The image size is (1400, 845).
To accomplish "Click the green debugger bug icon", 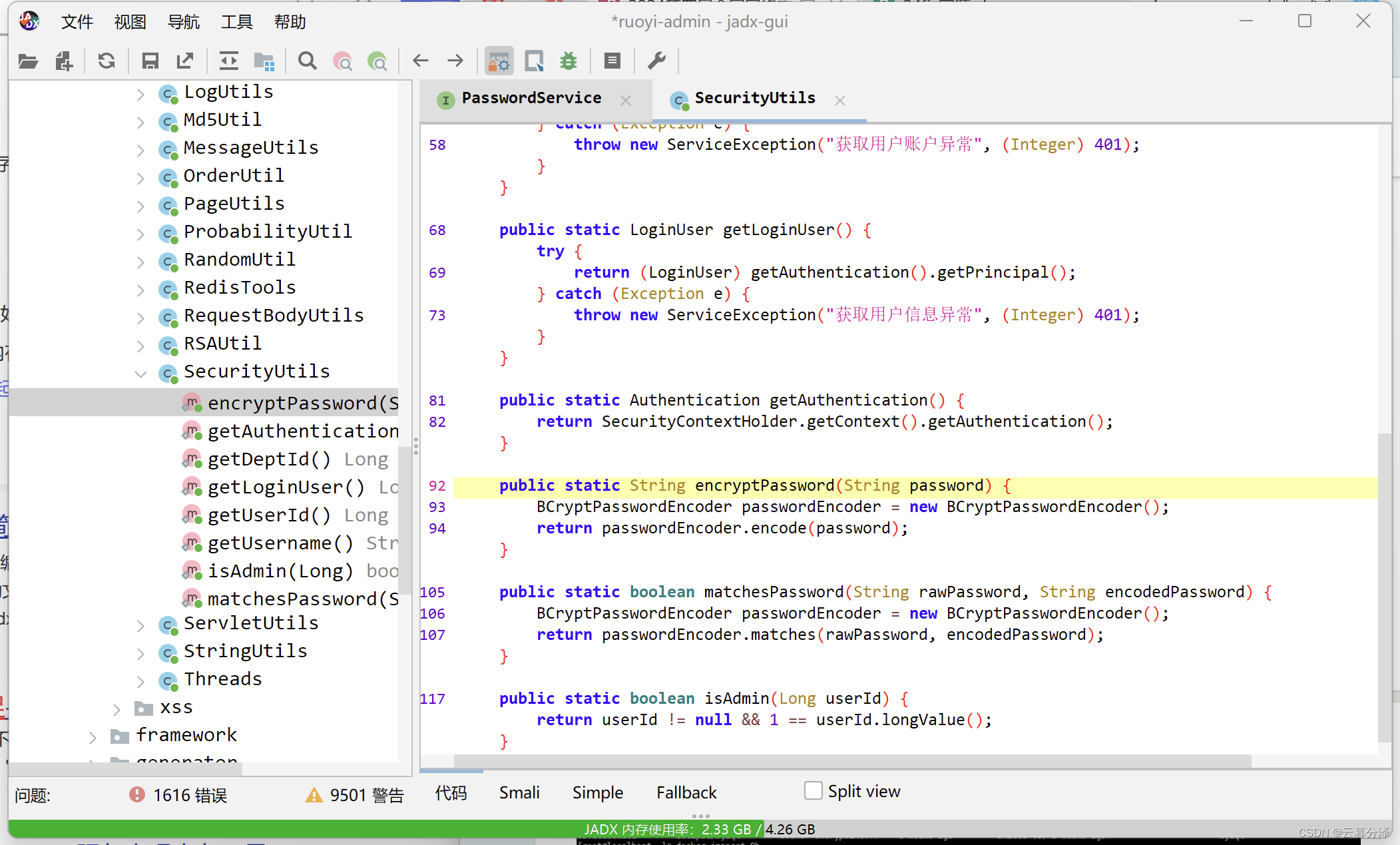I will point(569,61).
